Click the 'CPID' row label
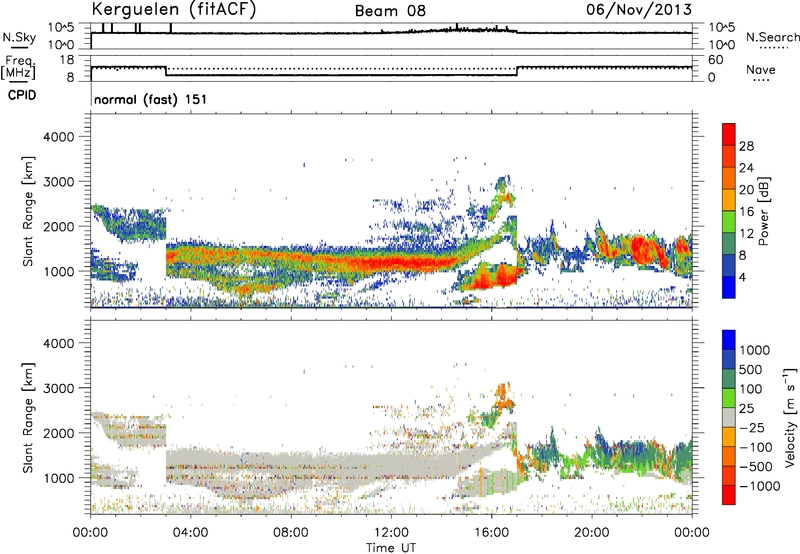 point(22,95)
